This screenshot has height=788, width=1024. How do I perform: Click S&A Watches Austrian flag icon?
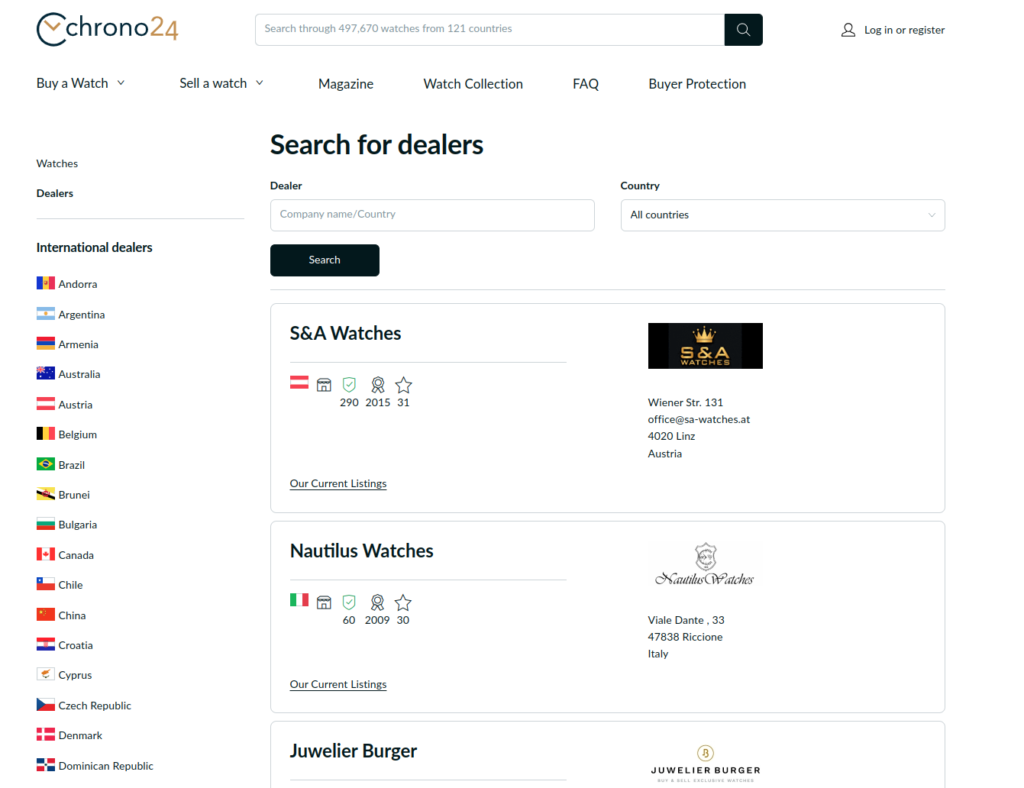click(x=299, y=383)
